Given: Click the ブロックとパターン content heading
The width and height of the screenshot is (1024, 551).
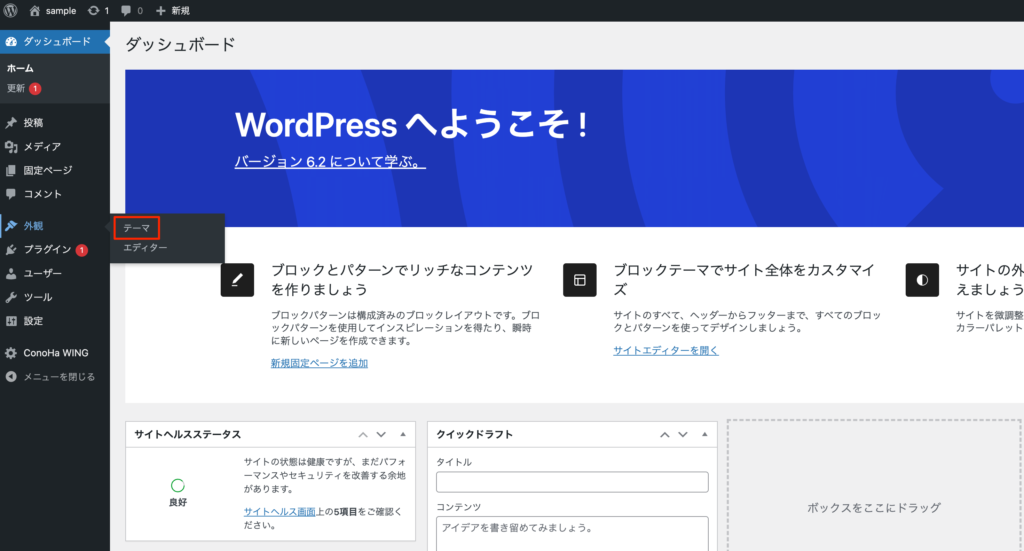Looking at the screenshot, I should [x=402, y=279].
